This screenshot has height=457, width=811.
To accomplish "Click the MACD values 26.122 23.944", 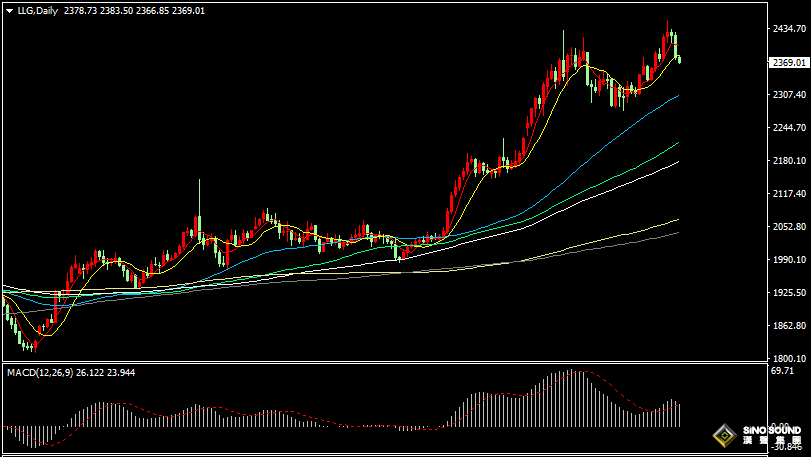I will click(x=102, y=372).
